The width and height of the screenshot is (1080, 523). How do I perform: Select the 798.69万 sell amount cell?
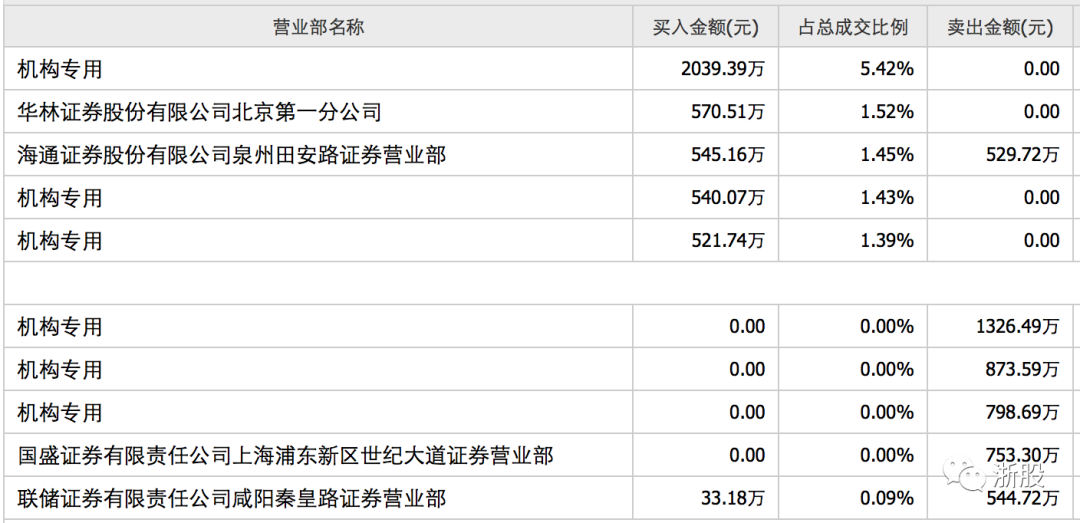(x=1022, y=413)
